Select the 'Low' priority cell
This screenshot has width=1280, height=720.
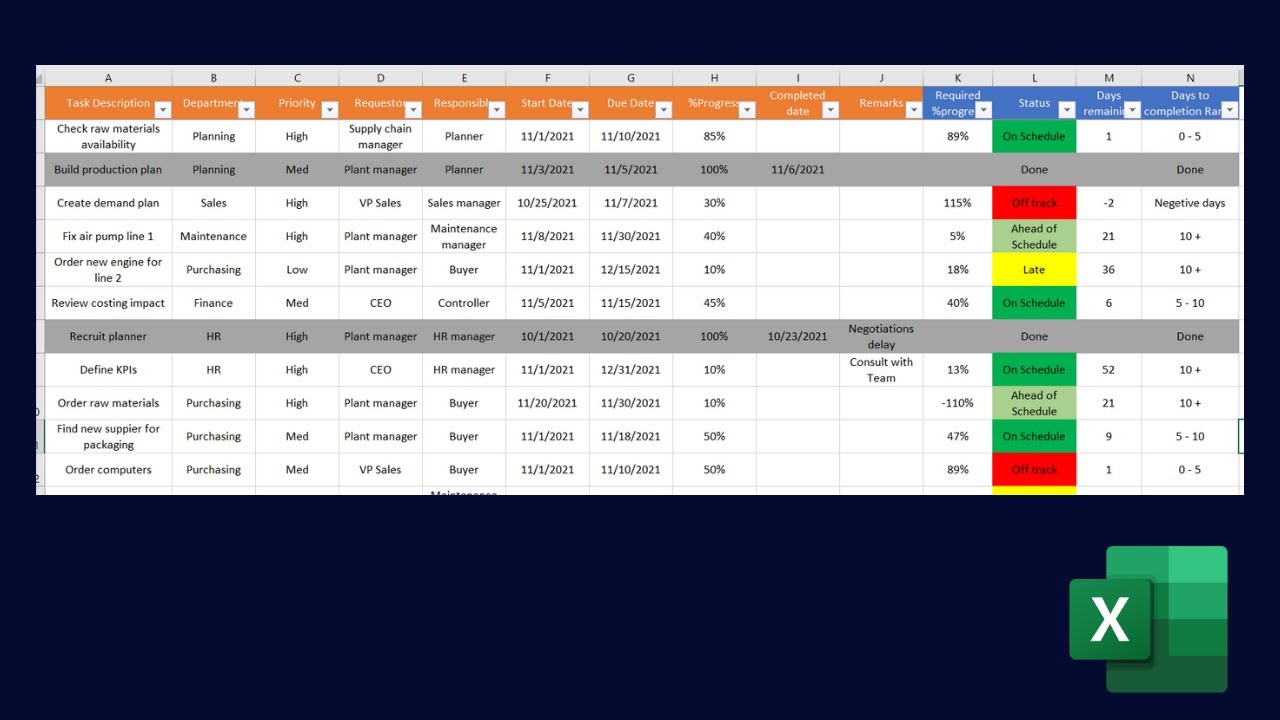pyautogui.click(x=297, y=270)
